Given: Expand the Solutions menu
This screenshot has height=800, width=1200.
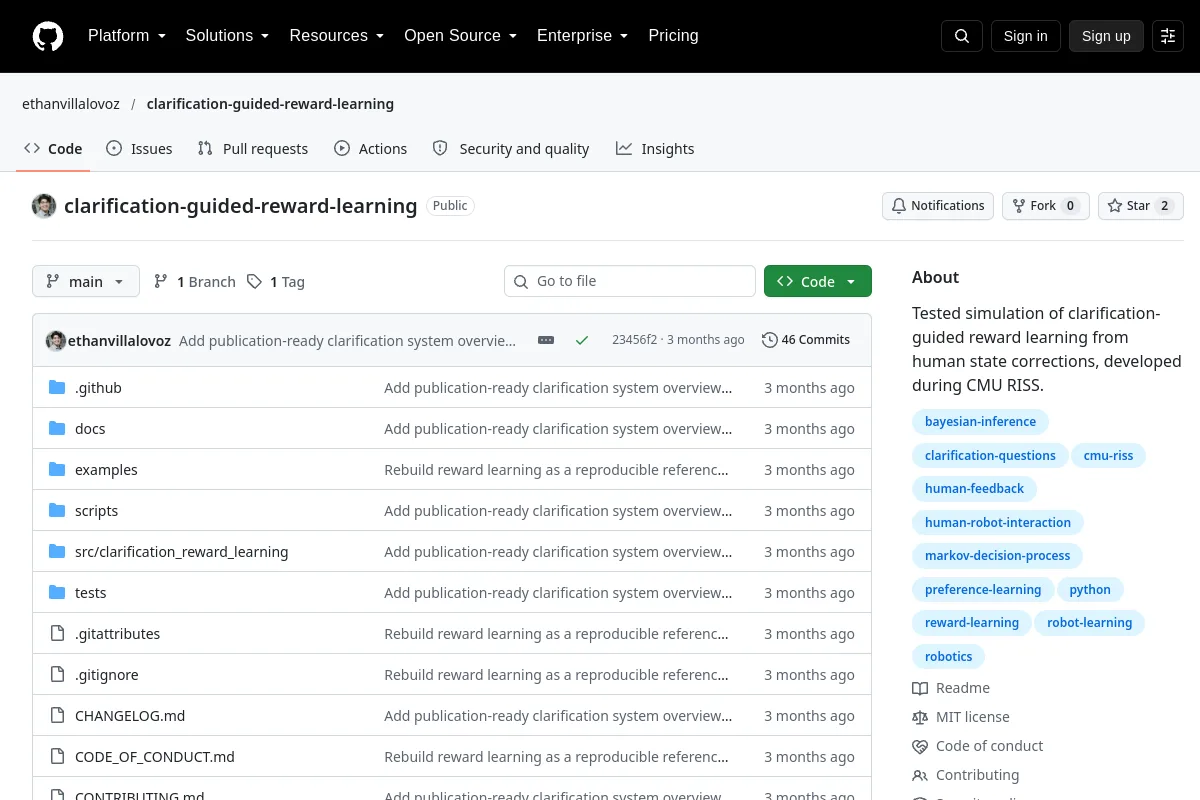Looking at the screenshot, I should [227, 36].
